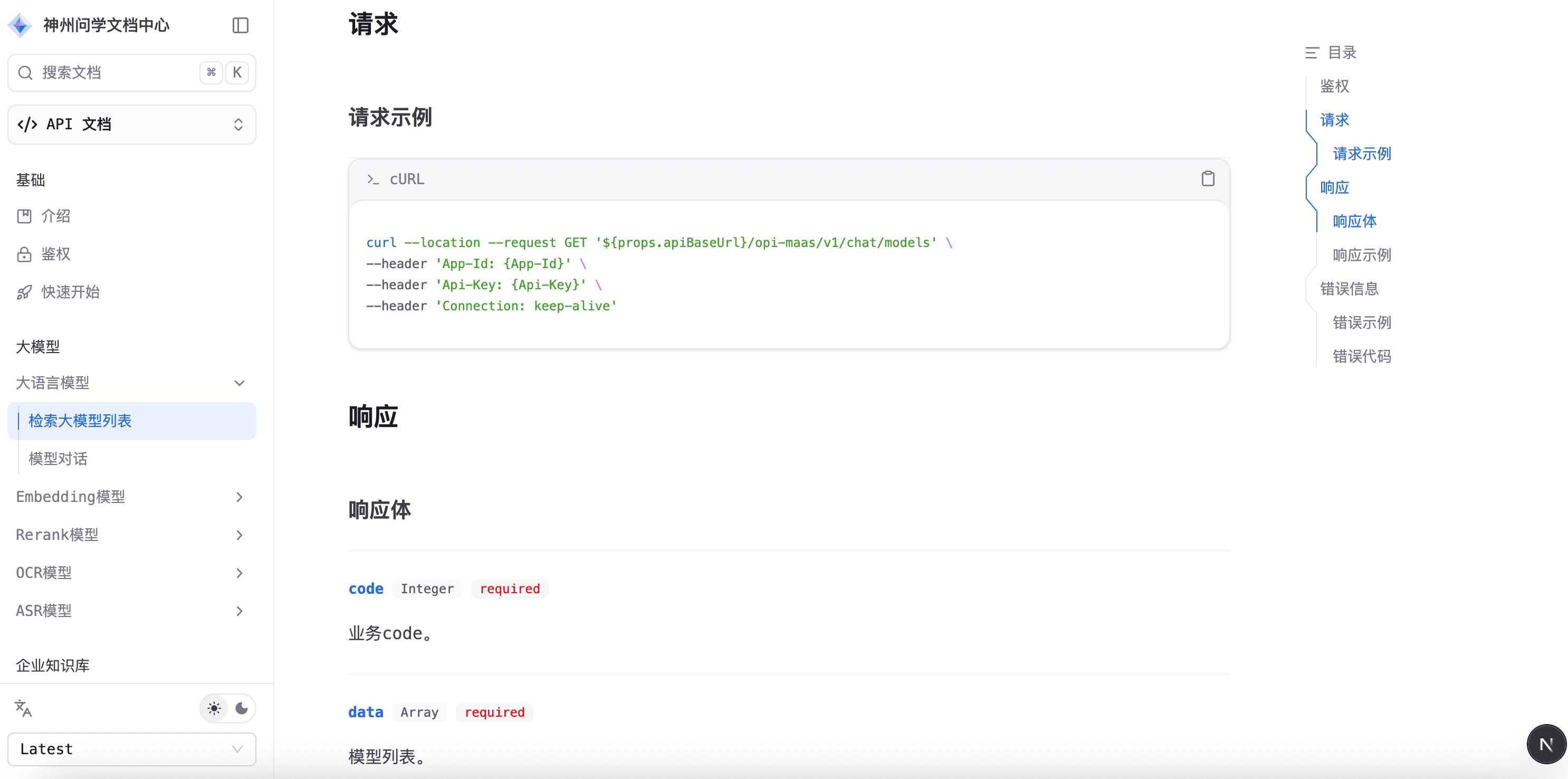The image size is (1568, 779).
Task: Switch to light theme sun toggle
Action: [214, 708]
